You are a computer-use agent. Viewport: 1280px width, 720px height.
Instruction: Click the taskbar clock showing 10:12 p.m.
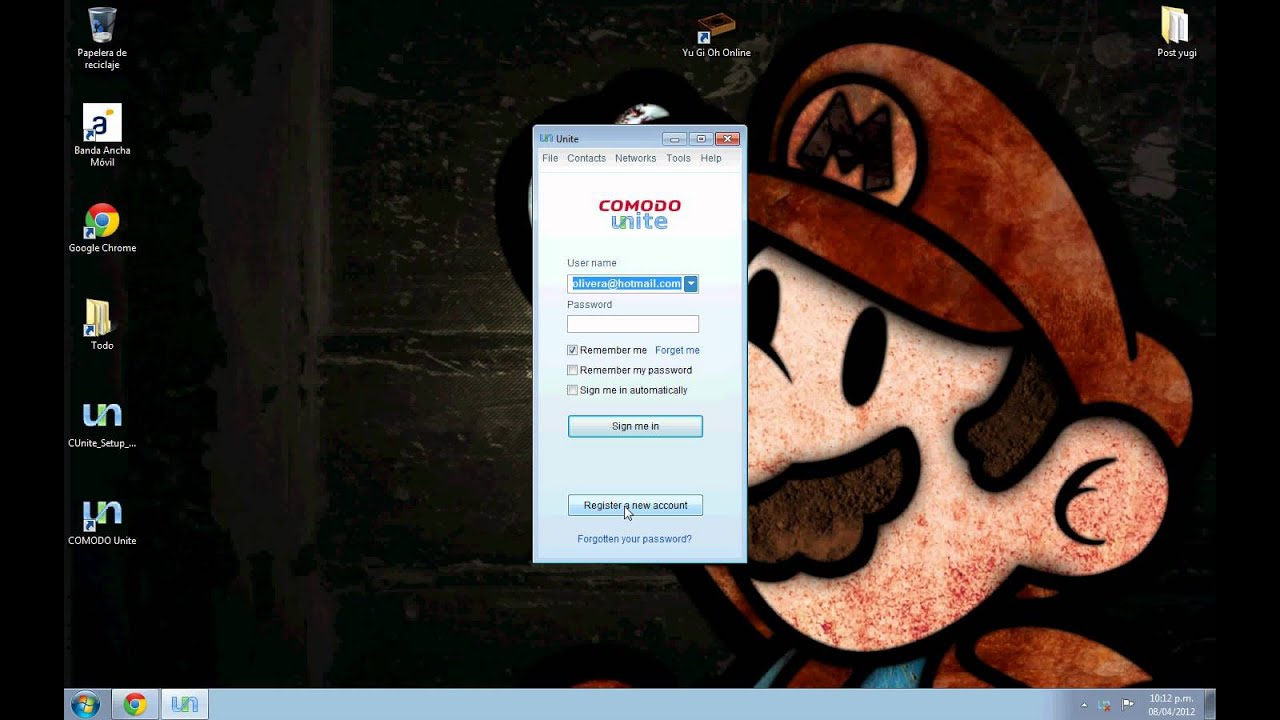pos(1171,704)
